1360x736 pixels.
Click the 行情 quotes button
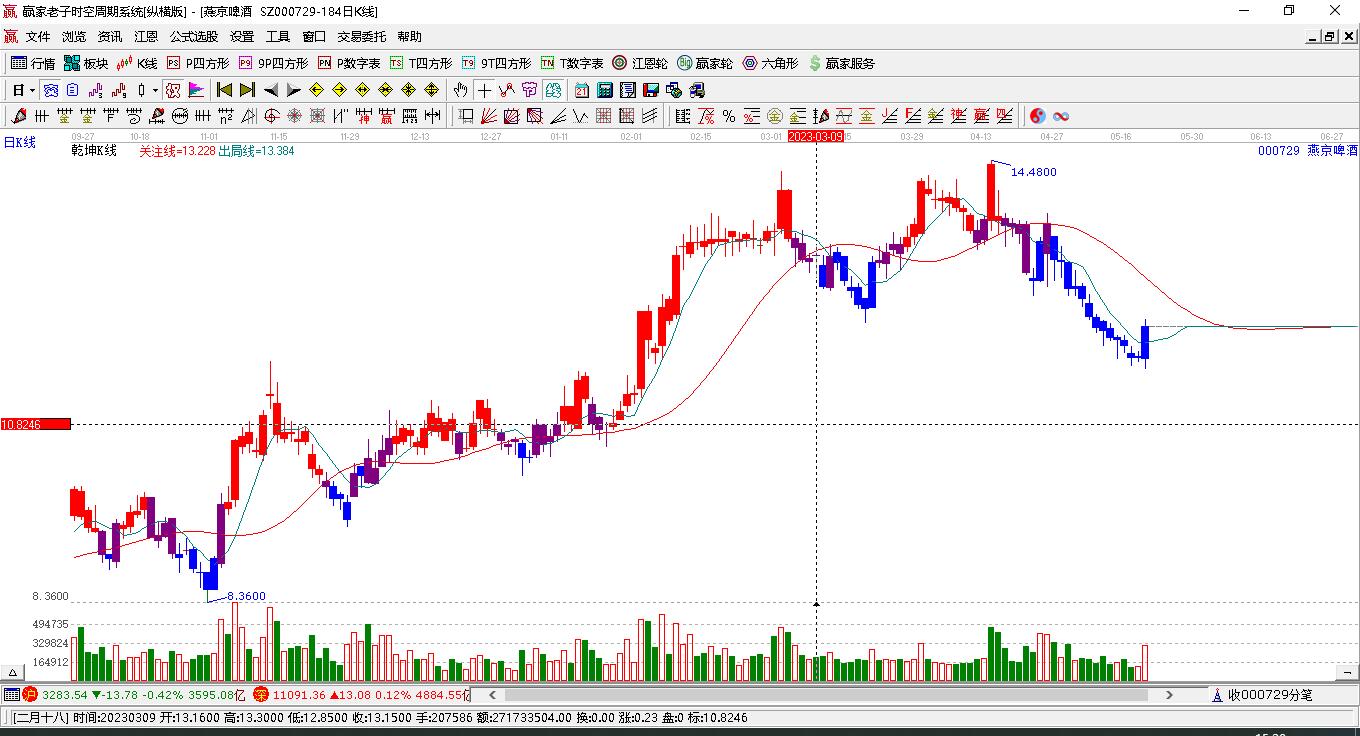(x=33, y=63)
